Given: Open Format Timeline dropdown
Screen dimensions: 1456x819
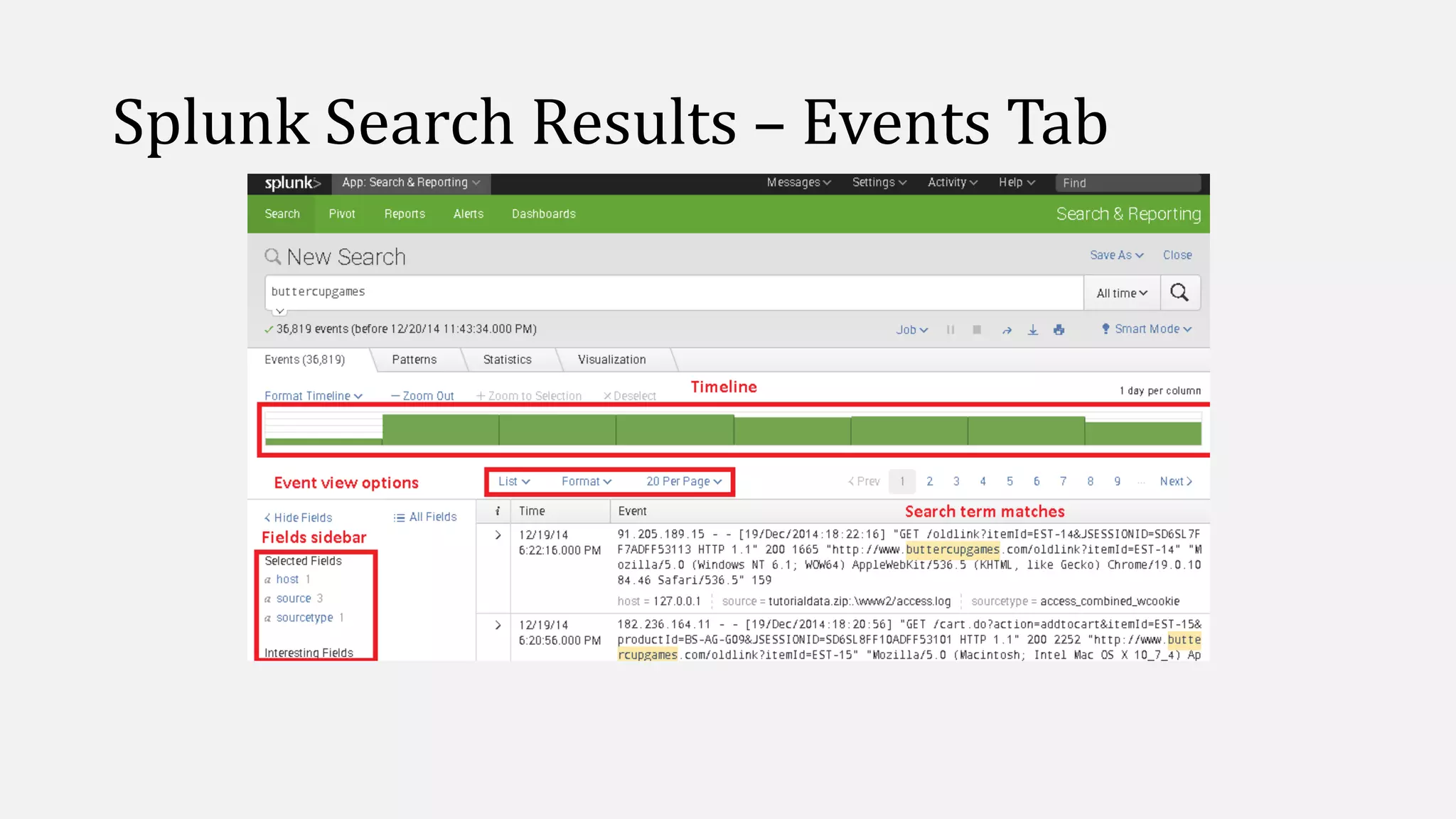Looking at the screenshot, I should pyautogui.click(x=314, y=396).
